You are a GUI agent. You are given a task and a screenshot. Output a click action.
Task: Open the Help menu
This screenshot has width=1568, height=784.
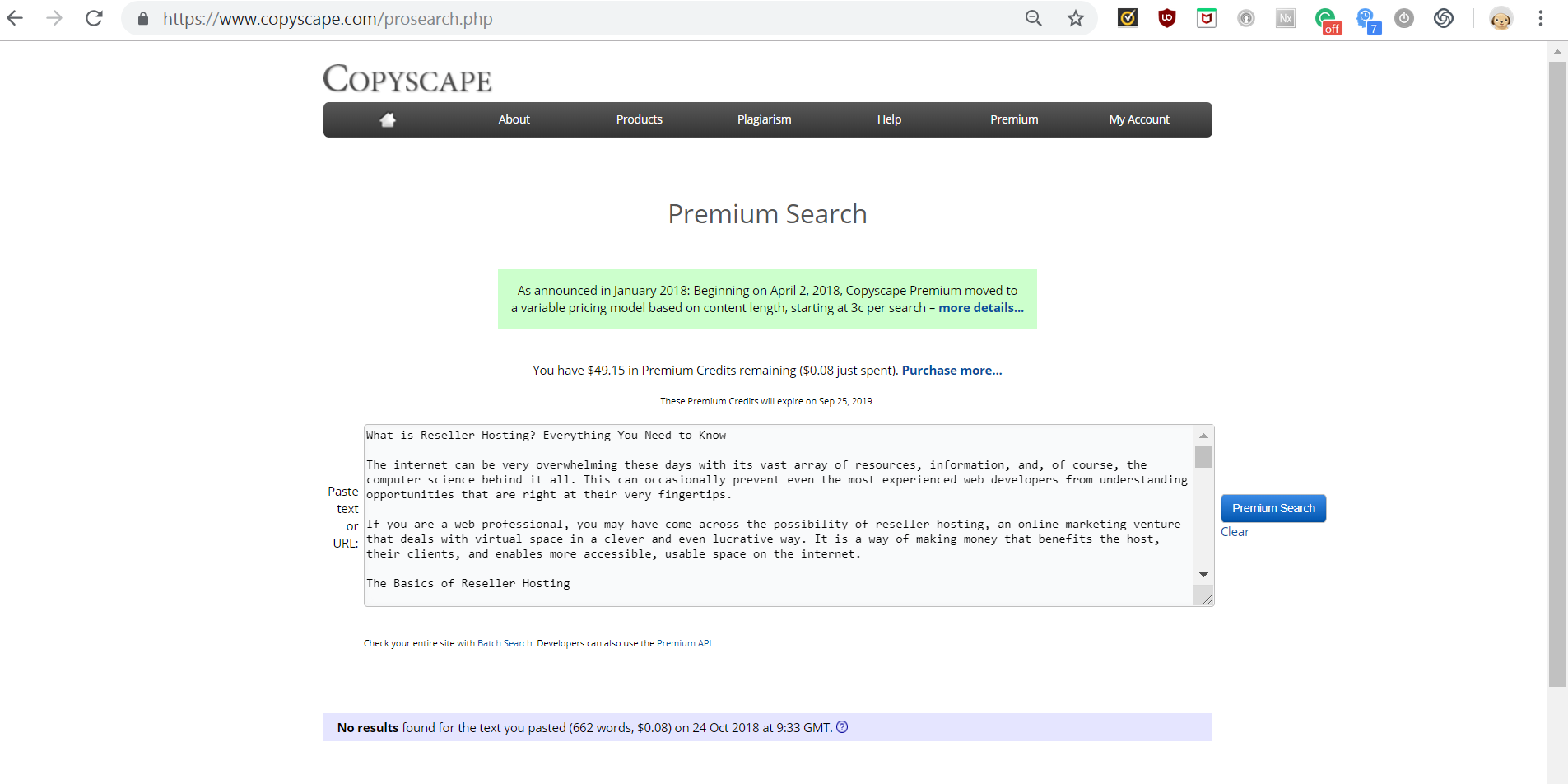[890, 119]
